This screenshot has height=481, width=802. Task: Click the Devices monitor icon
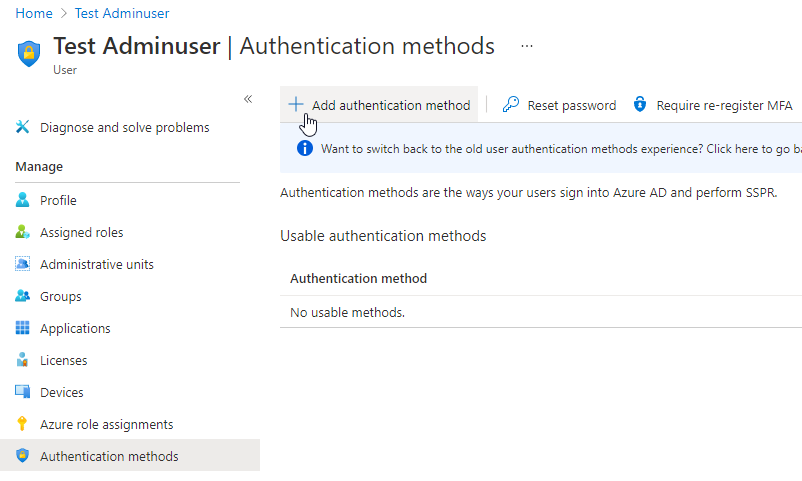point(23,392)
